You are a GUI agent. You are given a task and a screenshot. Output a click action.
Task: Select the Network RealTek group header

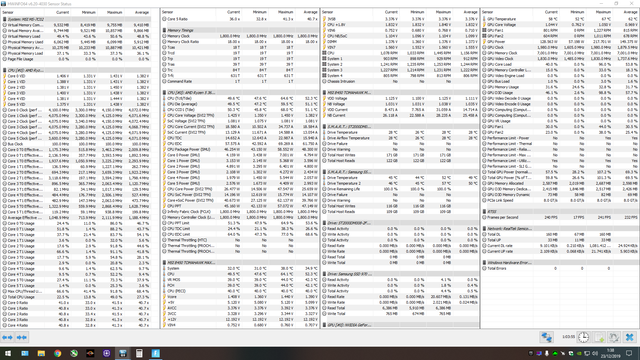[x=560, y=229]
